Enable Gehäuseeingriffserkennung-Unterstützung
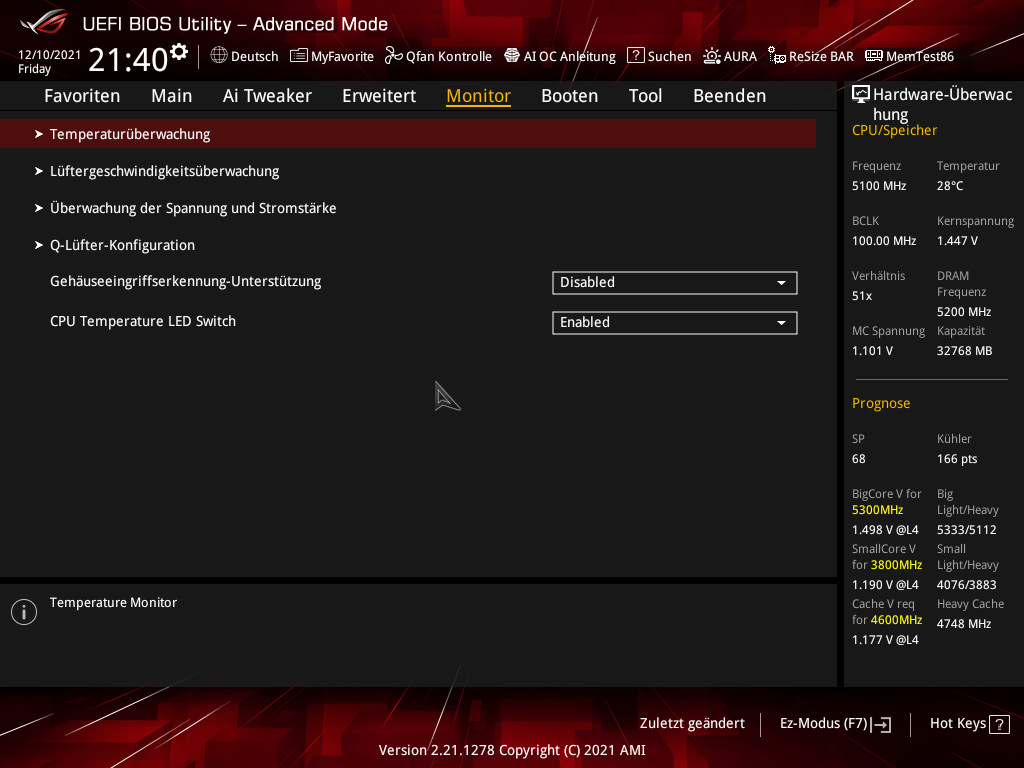This screenshot has width=1024, height=768. click(674, 282)
